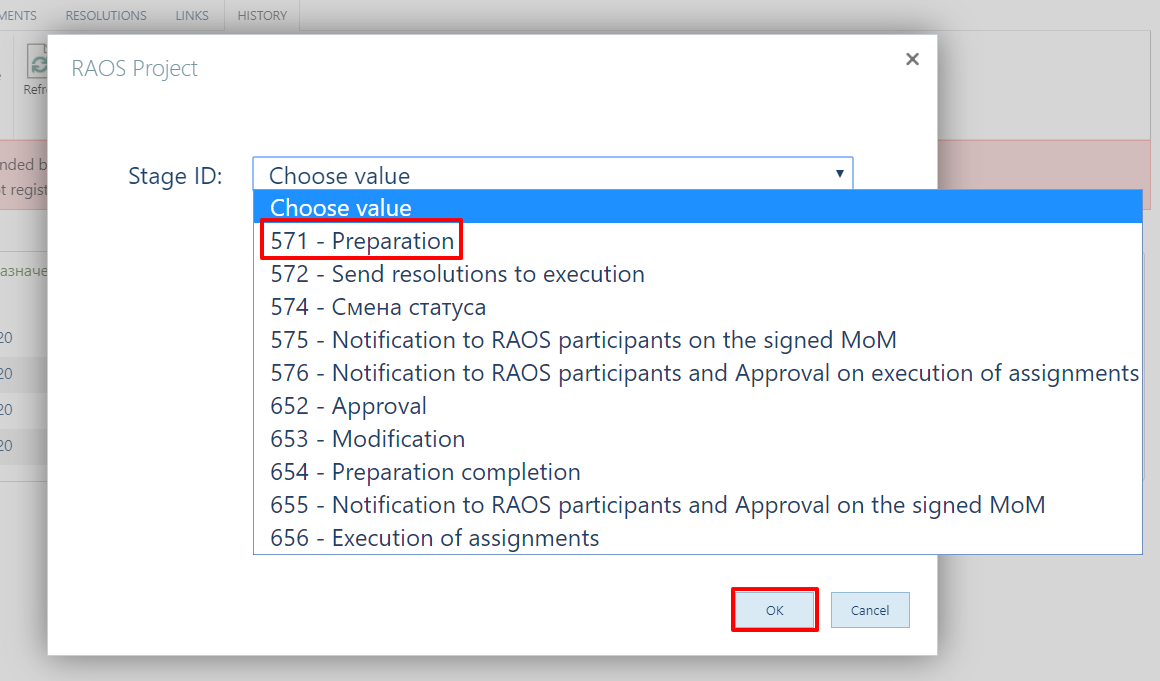Confirm with the OK button
1160x681 pixels.
(x=775, y=610)
